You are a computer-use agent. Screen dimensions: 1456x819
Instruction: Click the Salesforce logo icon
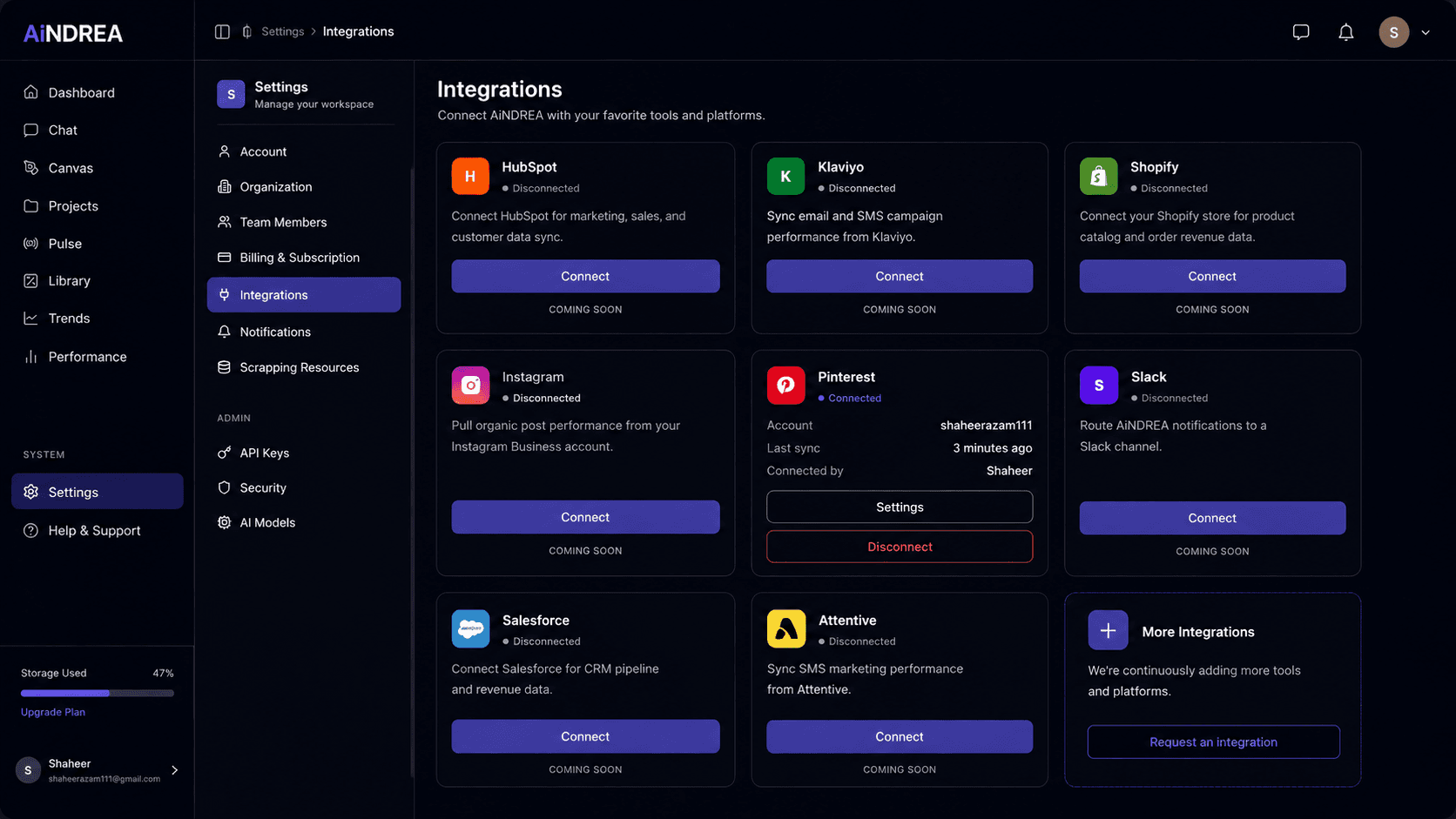click(x=470, y=629)
